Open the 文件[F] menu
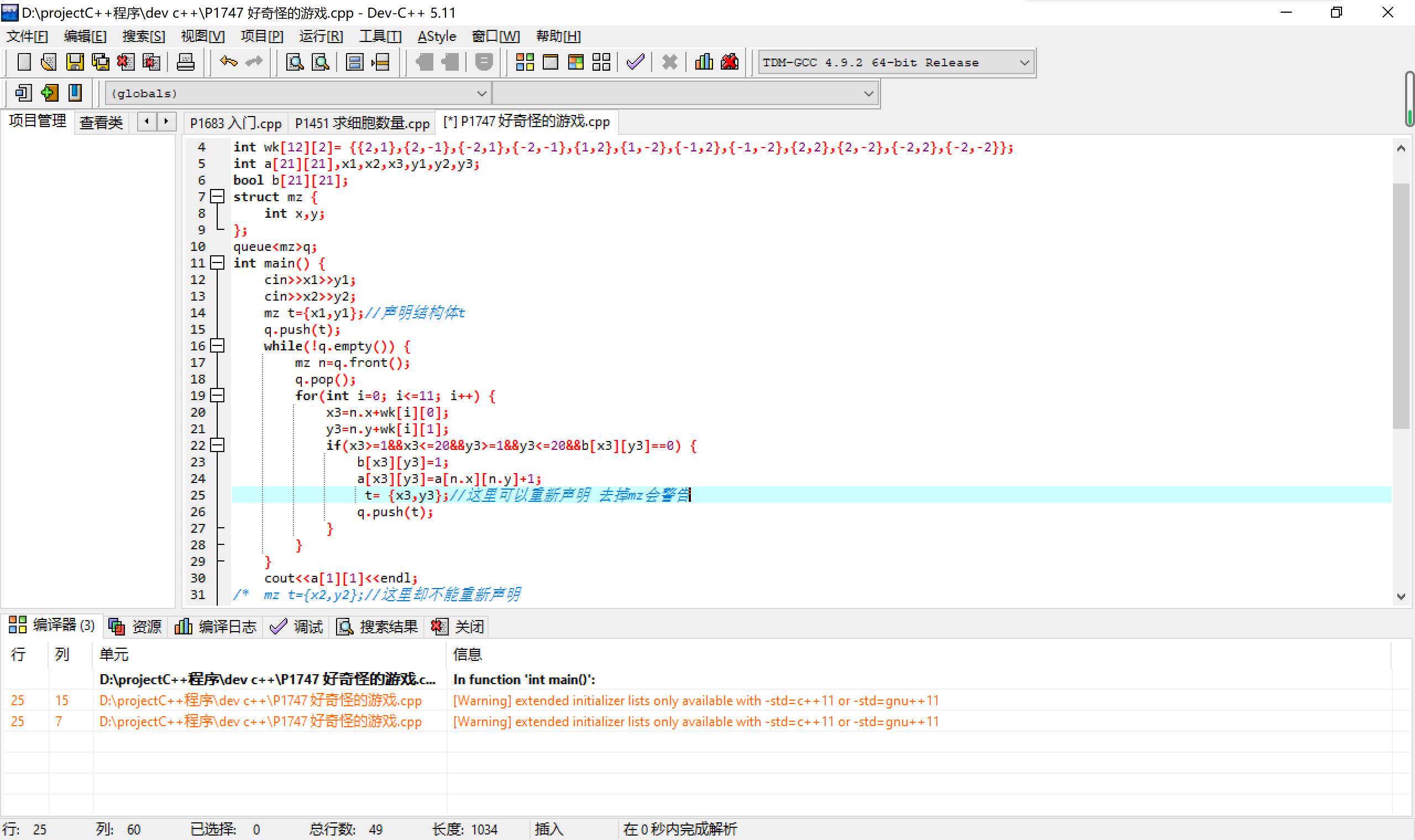 (x=27, y=36)
